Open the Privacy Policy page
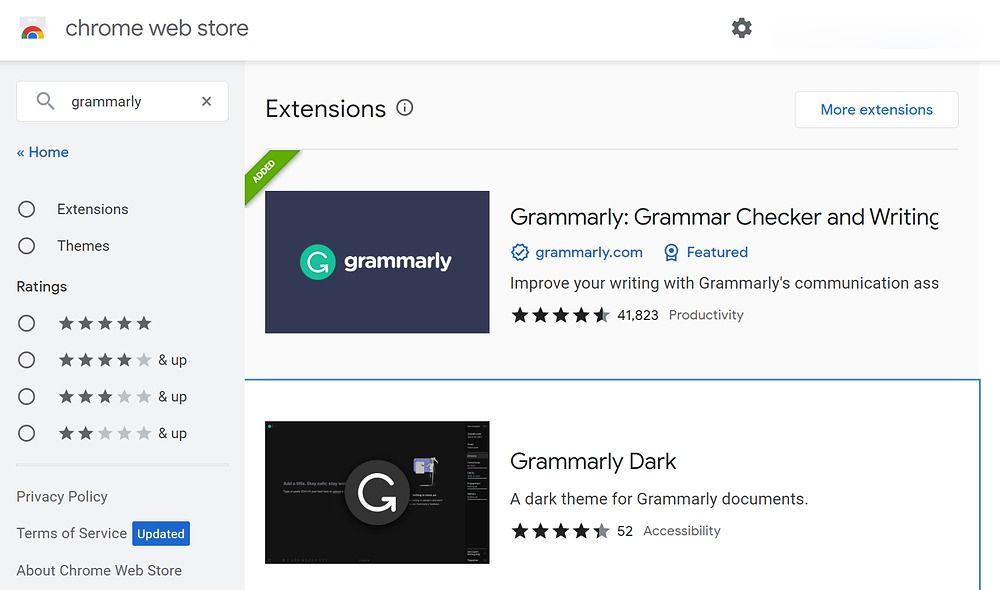The width and height of the screenshot is (1000, 590). coord(62,496)
